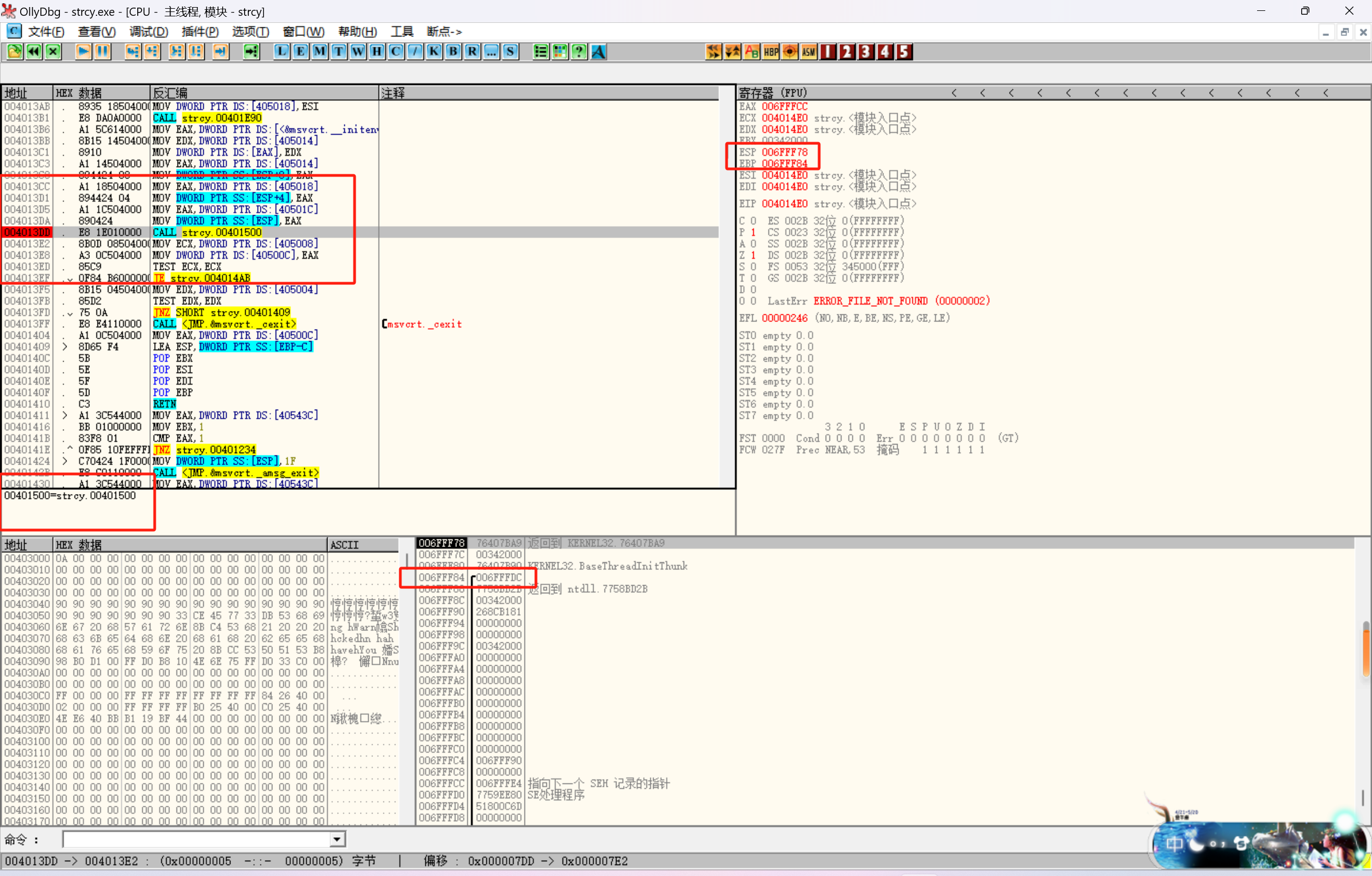Click the Step over icon
Viewport: 1372px width, 876px height.
click(x=152, y=52)
